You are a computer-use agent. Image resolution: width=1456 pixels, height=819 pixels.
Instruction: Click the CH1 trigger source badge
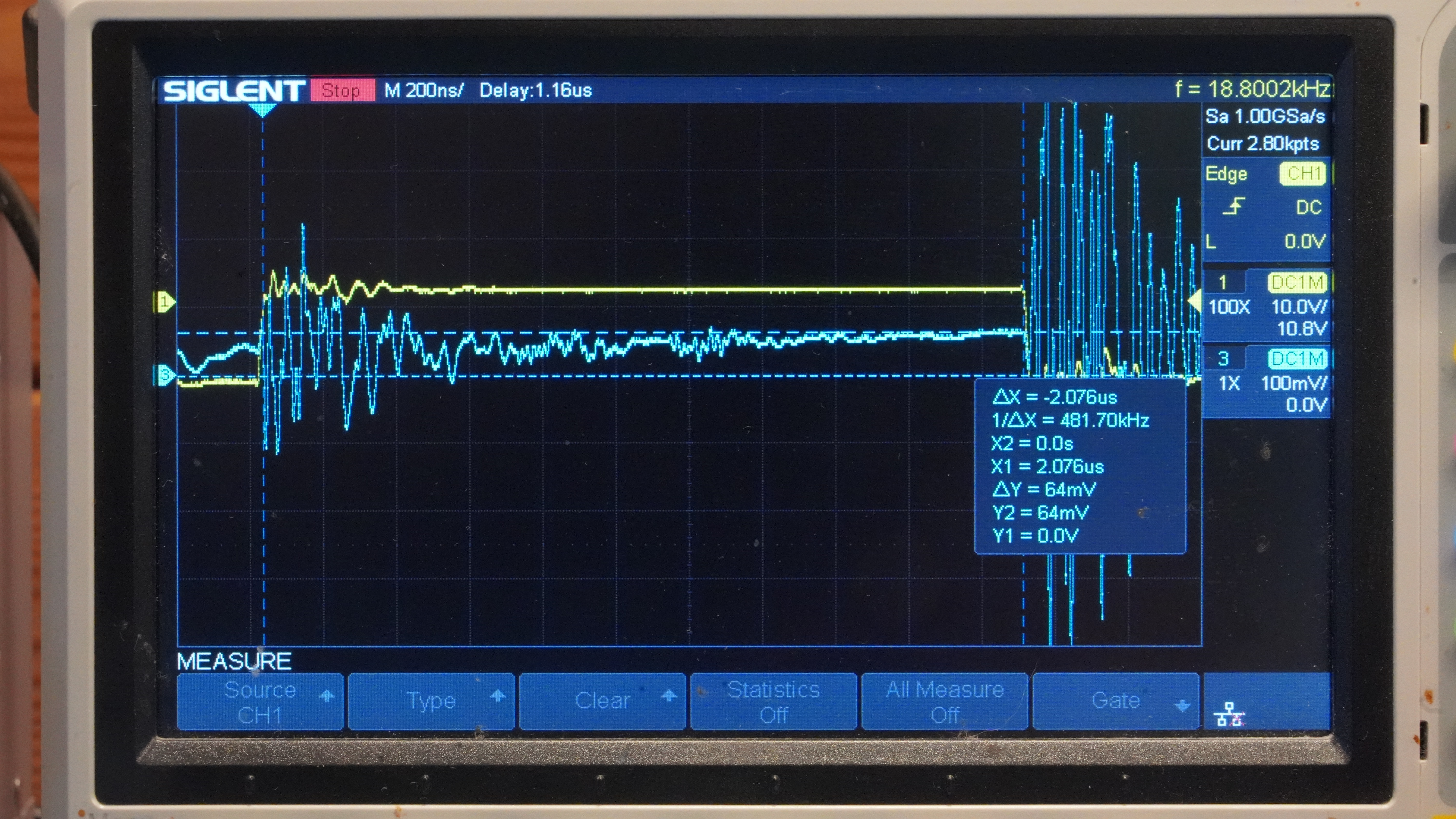[x=1303, y=173]
